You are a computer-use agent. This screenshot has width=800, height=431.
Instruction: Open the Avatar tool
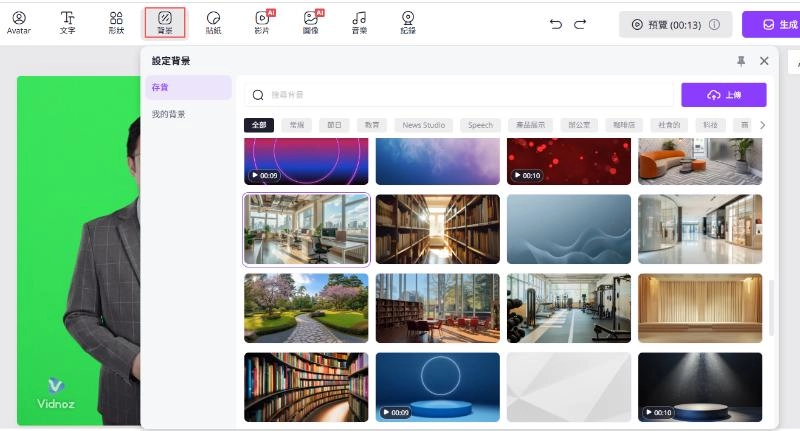pos(18,22)
